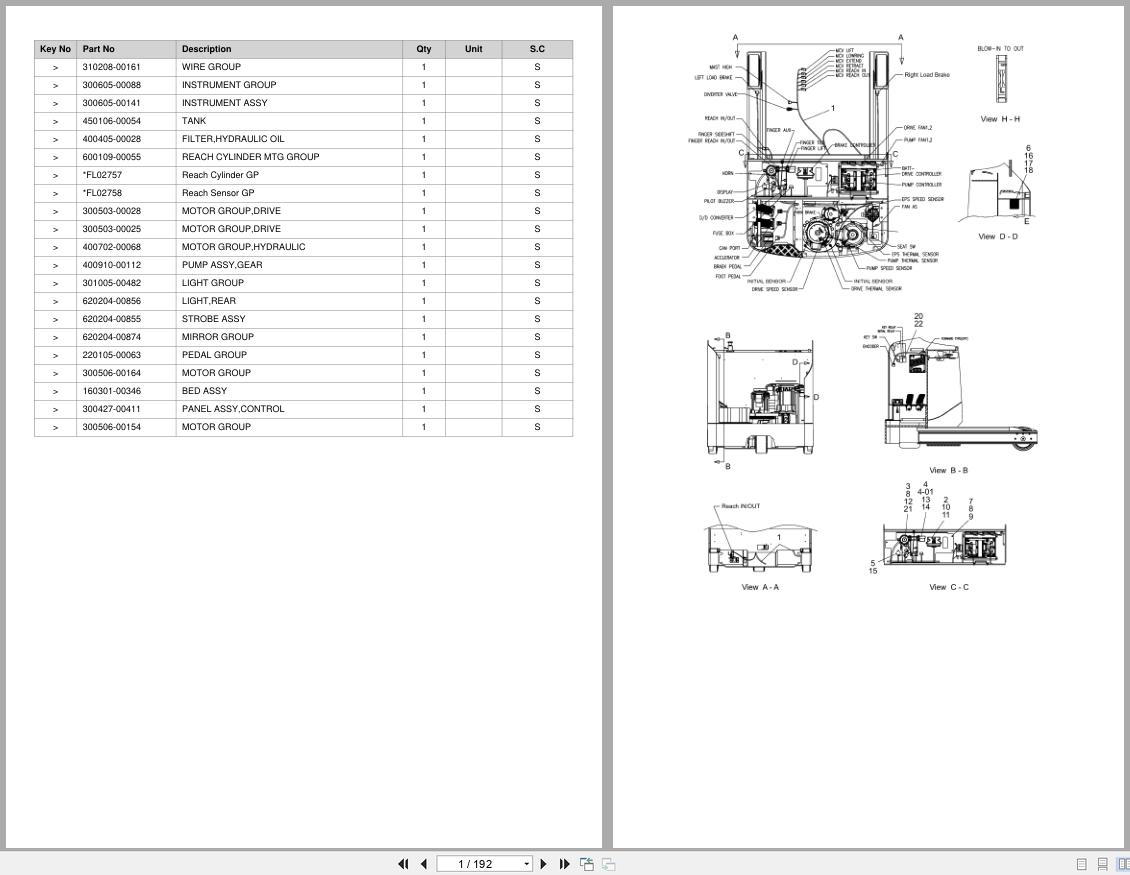Select part number 450106-00054
This screenshot has height=875, width=1130.
click(x=112, y=121)
